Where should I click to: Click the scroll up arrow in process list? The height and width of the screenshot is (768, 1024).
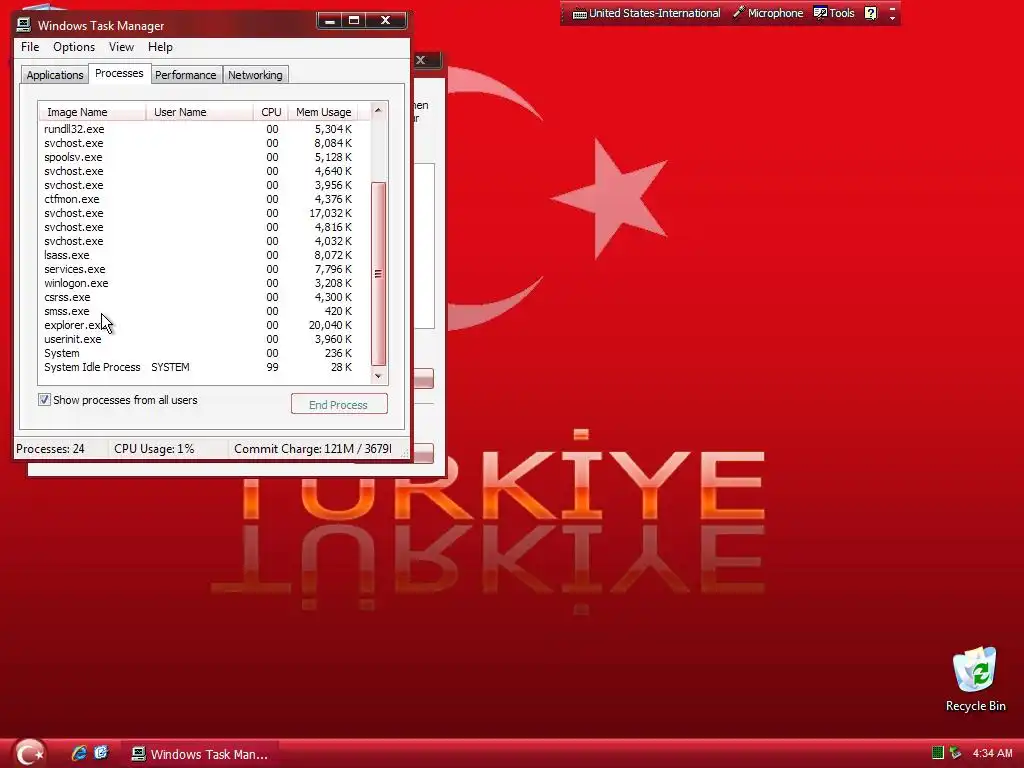[x=378, y=110]
